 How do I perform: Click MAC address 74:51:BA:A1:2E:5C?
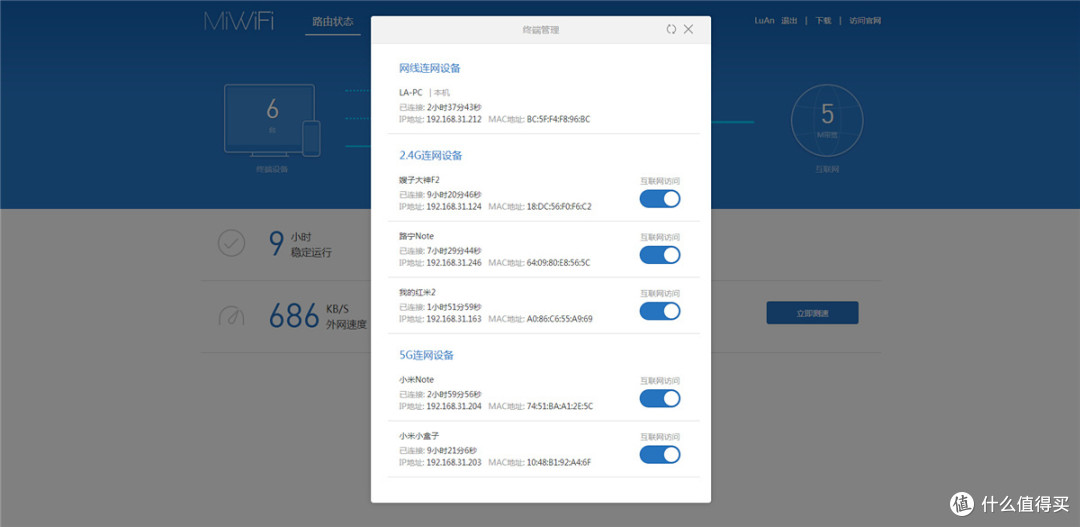(559, 406)
